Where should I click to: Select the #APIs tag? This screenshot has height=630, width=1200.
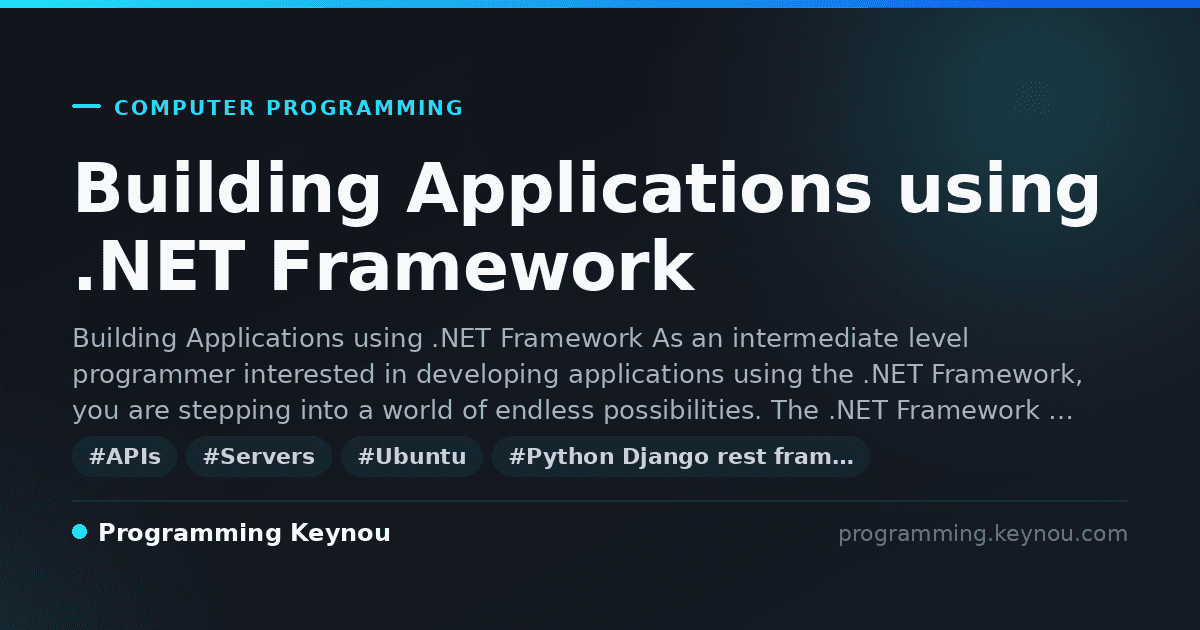tap(124, 457)
